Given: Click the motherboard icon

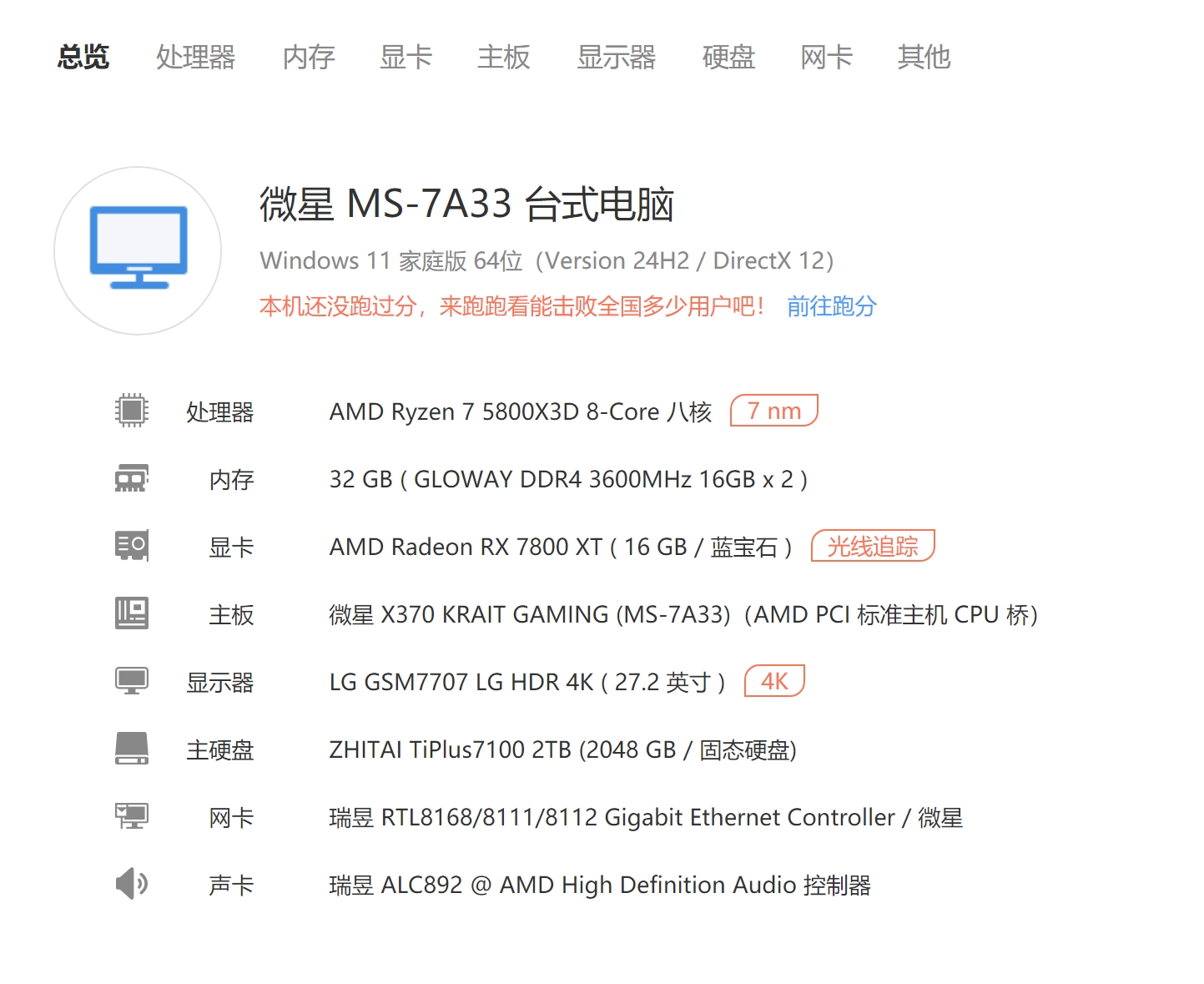Looking at the screenshot, I should tap(132, 613).
